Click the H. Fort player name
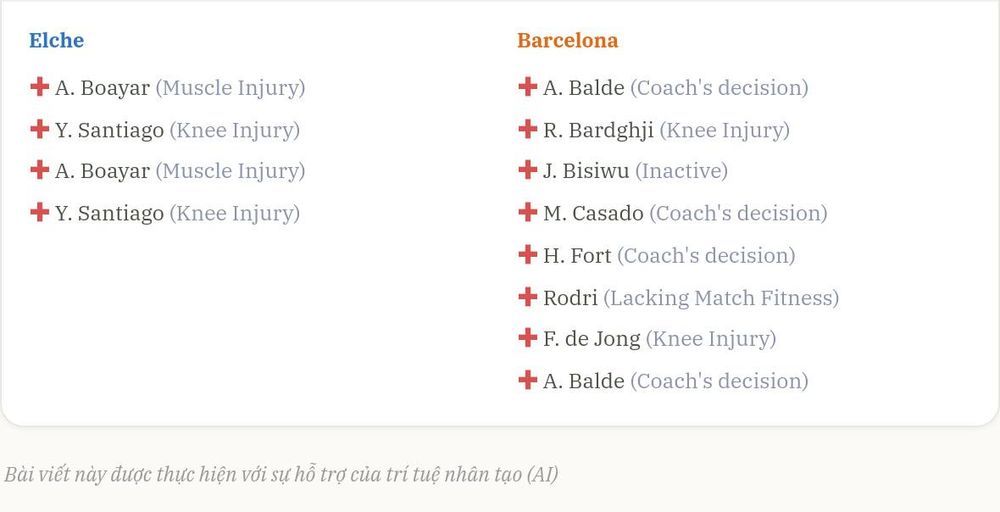This screenshot has height=512, width=1000. pyautogui.click(x=577, y=256)
